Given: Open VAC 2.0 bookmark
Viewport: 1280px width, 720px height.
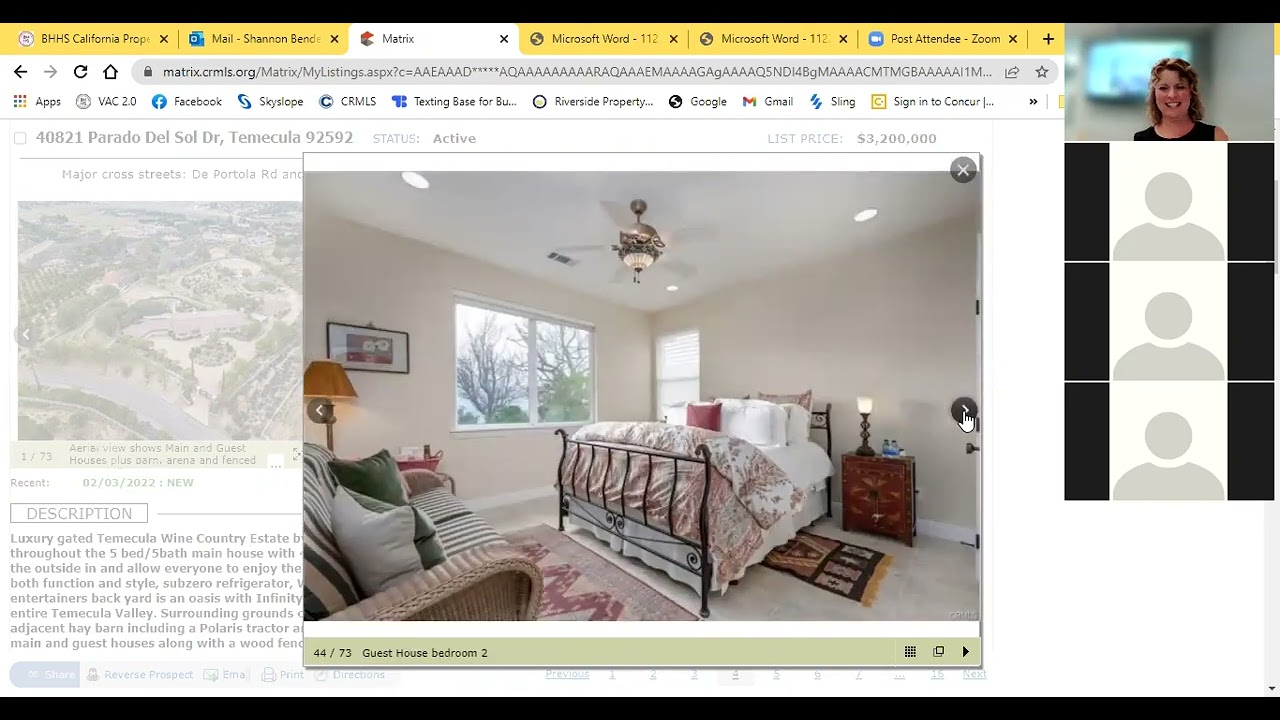Looking at the screenshot, I should (106, 101).
